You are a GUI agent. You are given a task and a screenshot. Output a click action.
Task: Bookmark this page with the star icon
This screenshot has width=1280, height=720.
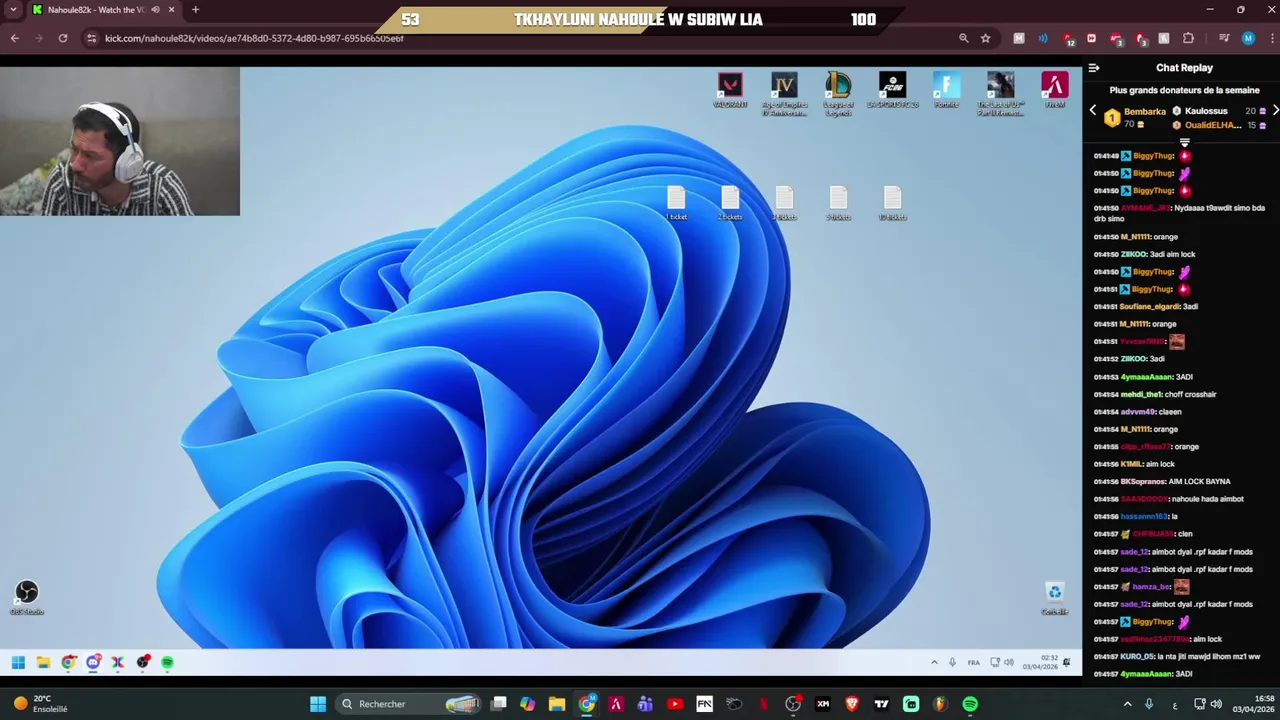[986, 38]
